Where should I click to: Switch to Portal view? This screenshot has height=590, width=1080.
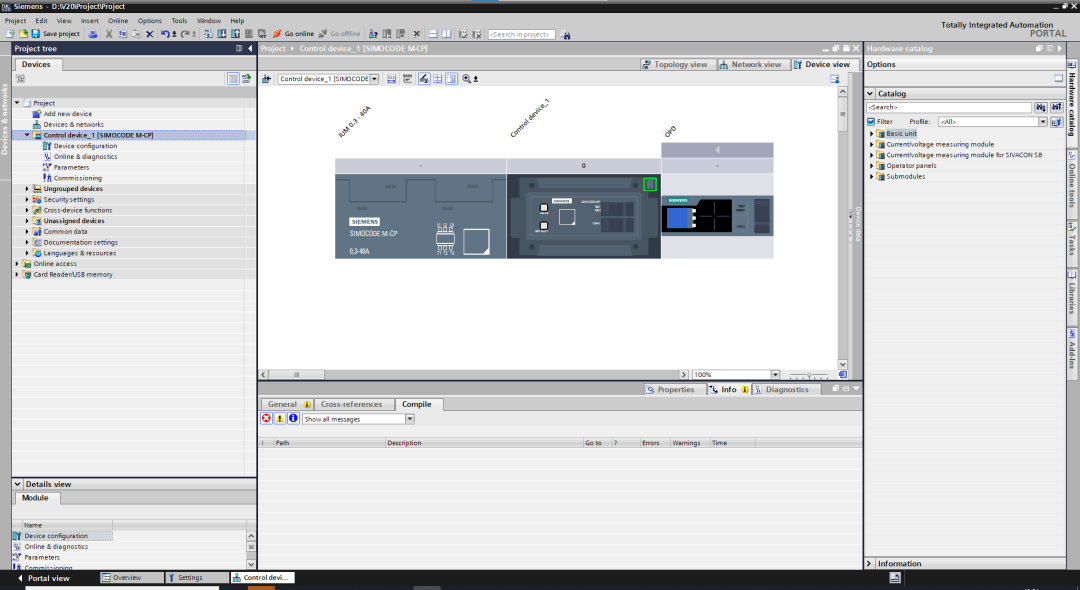[43, 578]
